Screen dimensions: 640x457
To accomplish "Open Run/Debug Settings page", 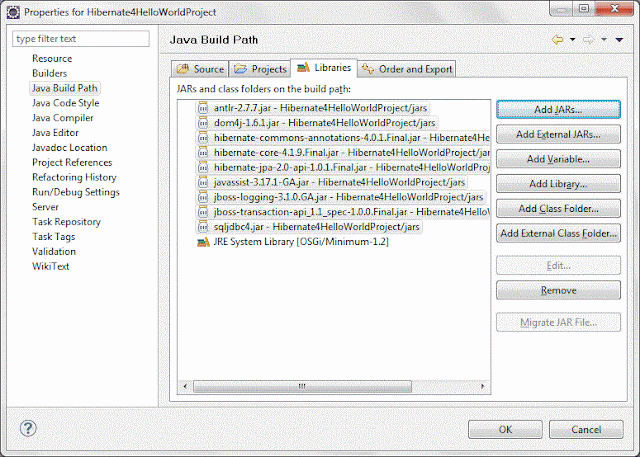I will coord(76,192).
